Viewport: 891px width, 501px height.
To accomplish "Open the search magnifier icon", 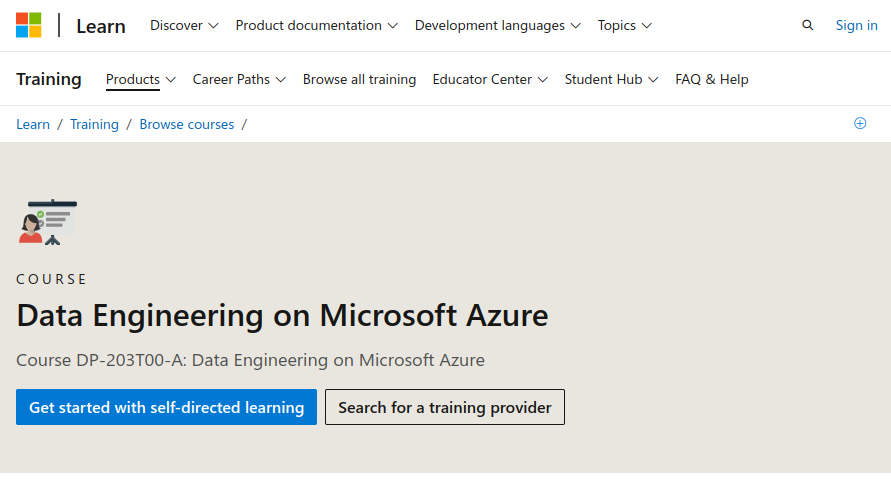I will pyautogui.click(x=808, y=25).
